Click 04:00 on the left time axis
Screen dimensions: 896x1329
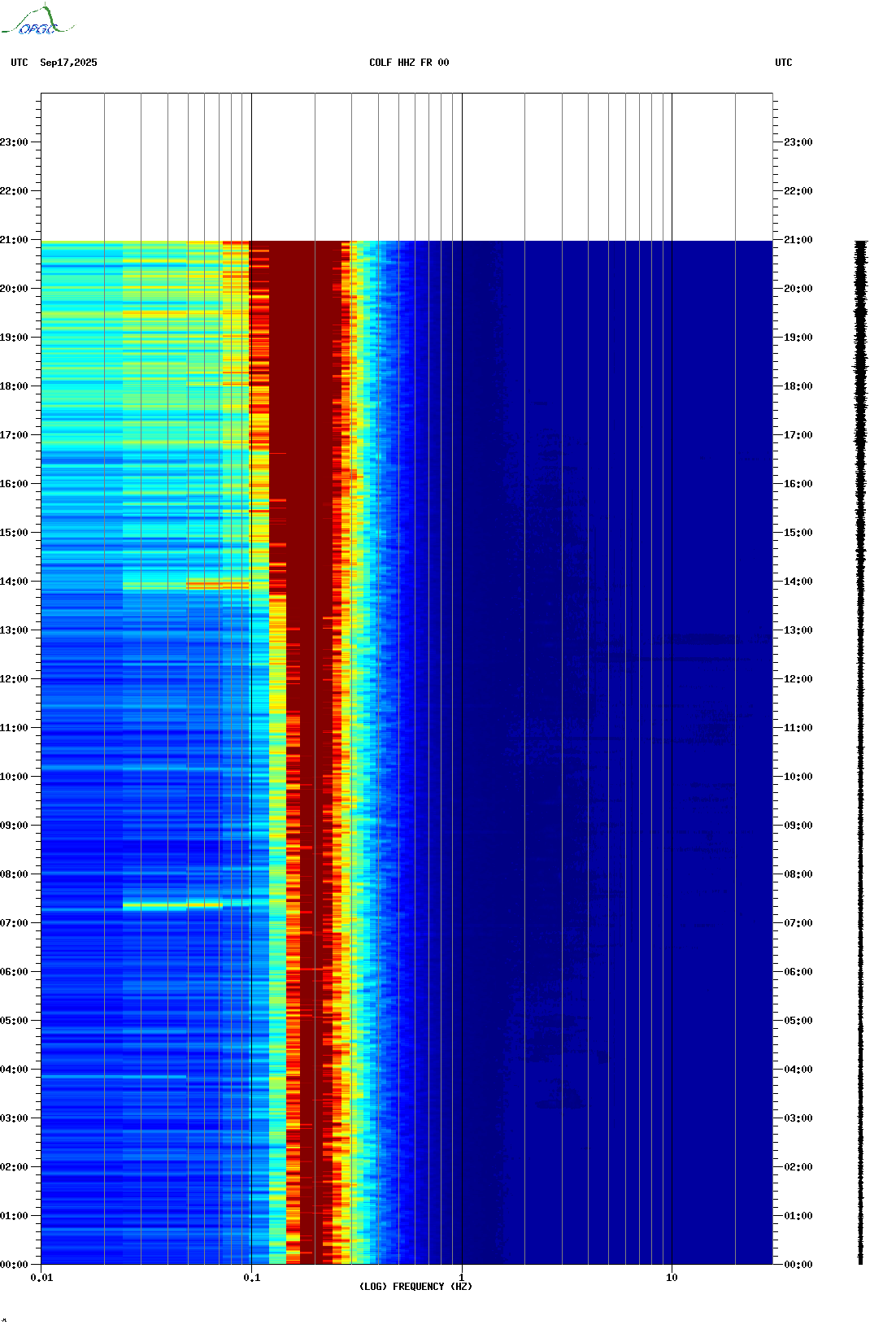(14, 1070)
